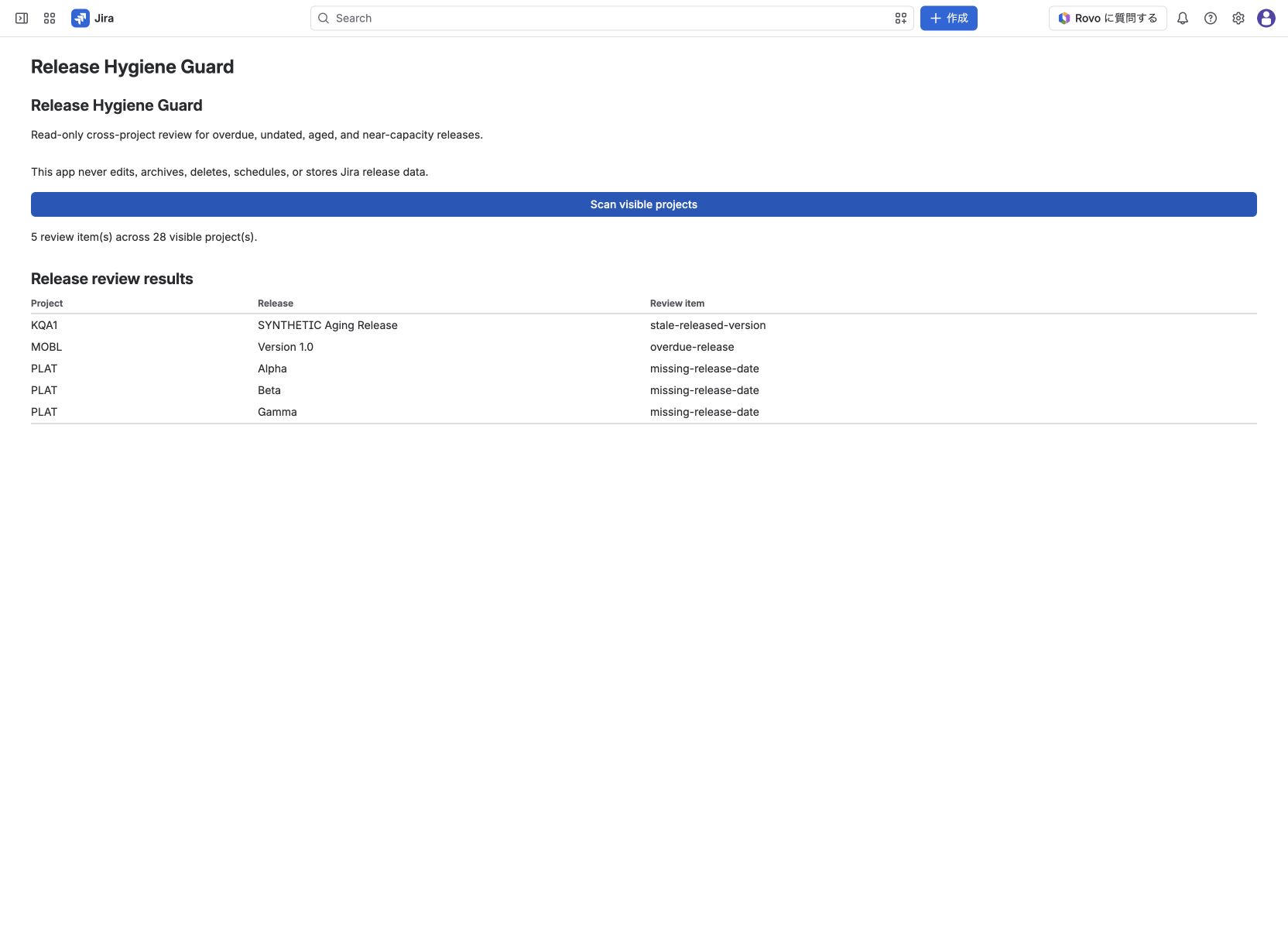The height and width of the screenshot is (950, 1288).
Task: Open the user profile avatar
Action: (1266, 18)
